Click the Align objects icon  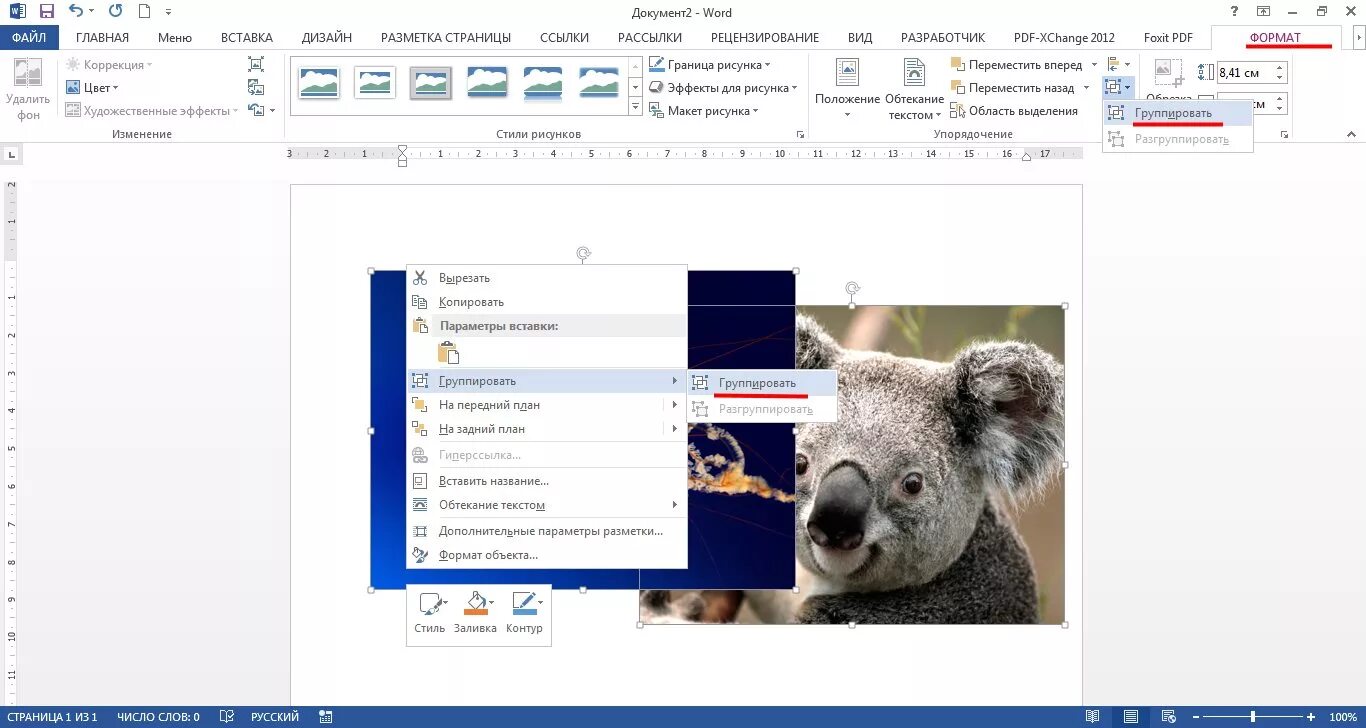point(1115,65)
